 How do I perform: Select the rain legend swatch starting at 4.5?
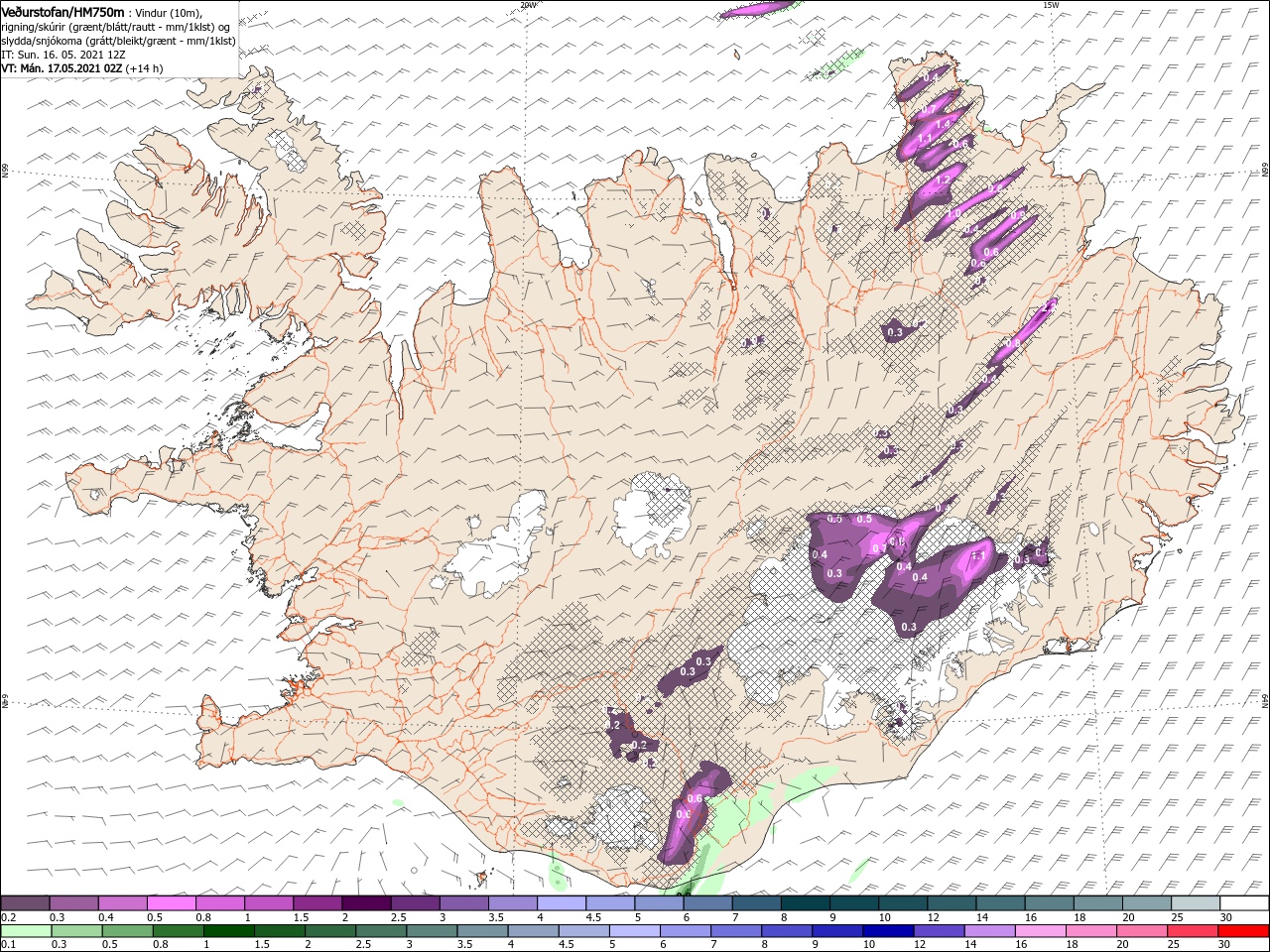point(584,931)
